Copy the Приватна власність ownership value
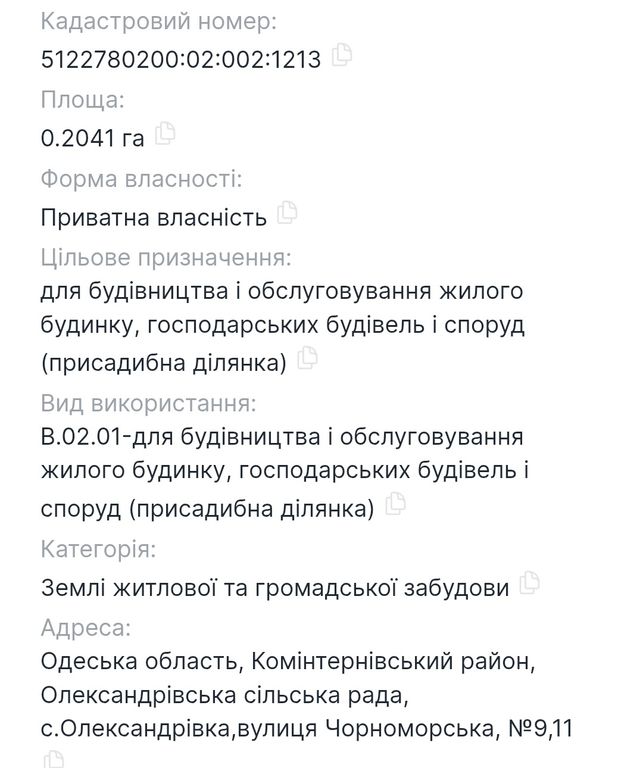This screenshot has width=643, height=768. [287, 213]
